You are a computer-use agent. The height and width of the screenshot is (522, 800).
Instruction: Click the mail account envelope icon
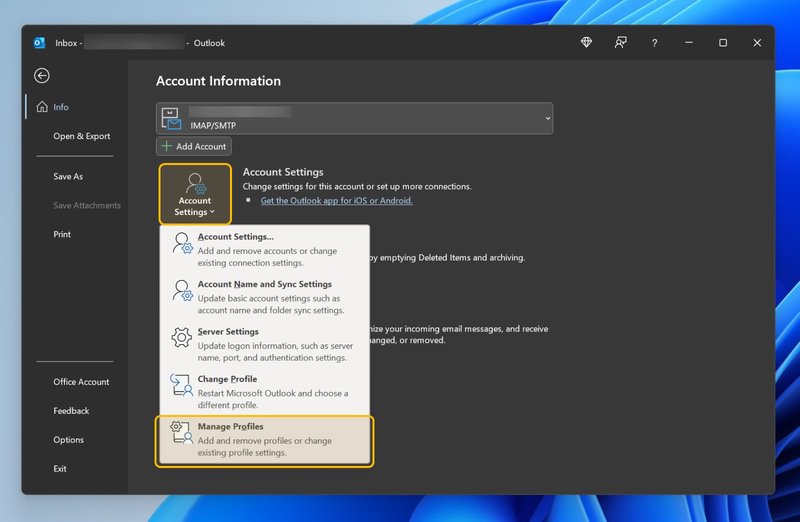(x=171, y=119)
